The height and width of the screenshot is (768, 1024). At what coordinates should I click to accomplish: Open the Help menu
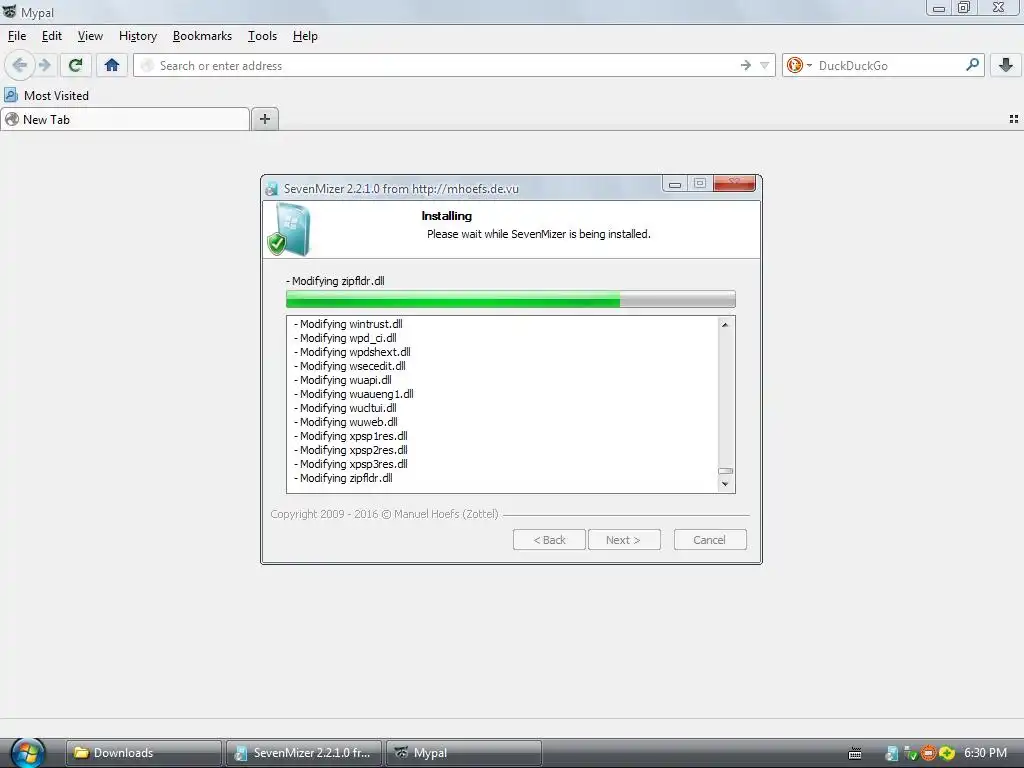pos(305,36)
